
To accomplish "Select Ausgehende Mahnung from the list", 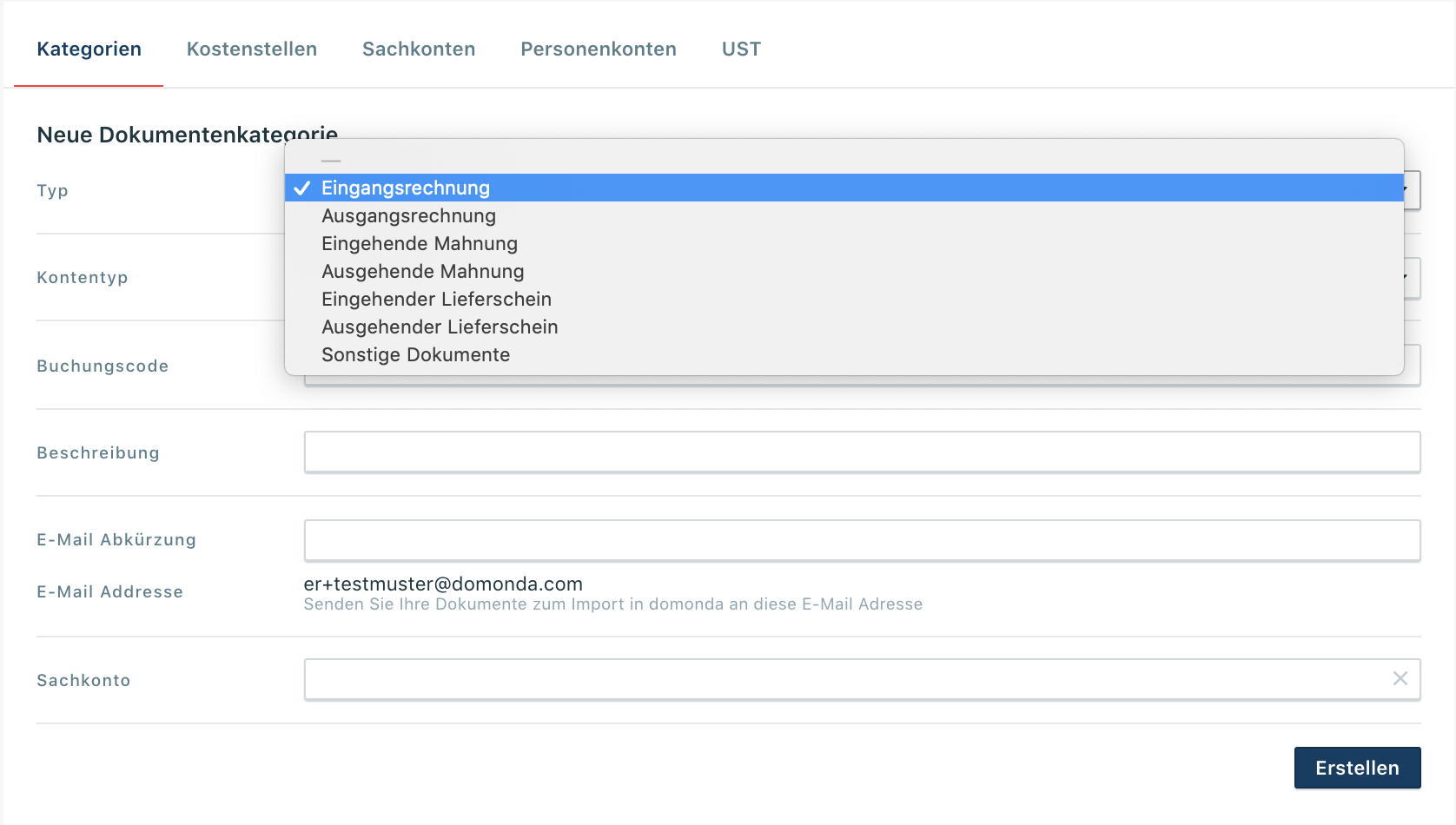I will click(x=422, y=271).
